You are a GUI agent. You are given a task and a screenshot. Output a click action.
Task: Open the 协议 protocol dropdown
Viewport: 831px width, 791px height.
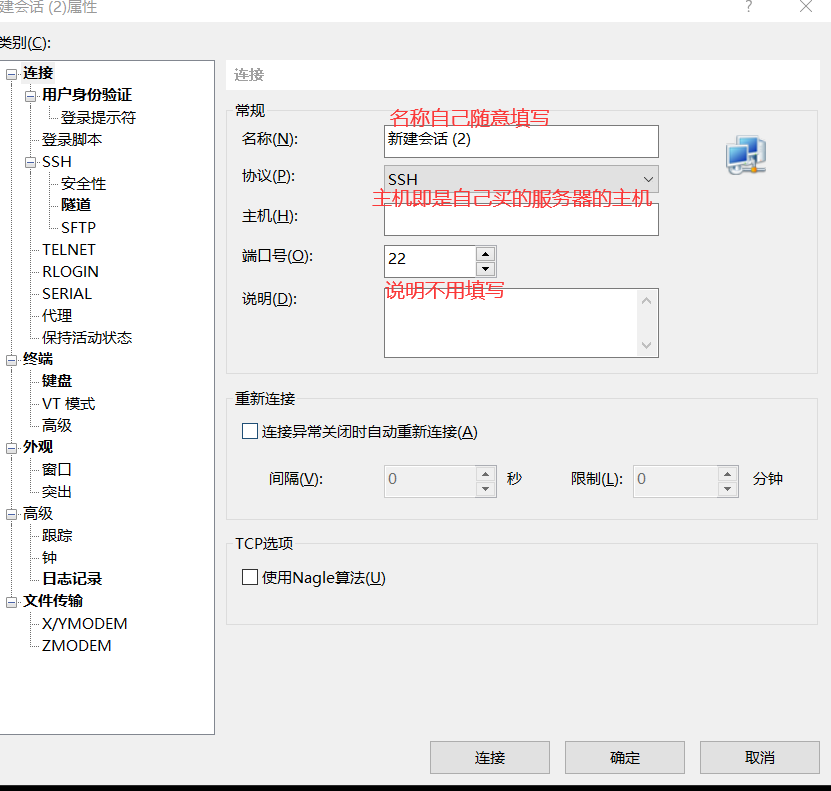click(646, 181)
